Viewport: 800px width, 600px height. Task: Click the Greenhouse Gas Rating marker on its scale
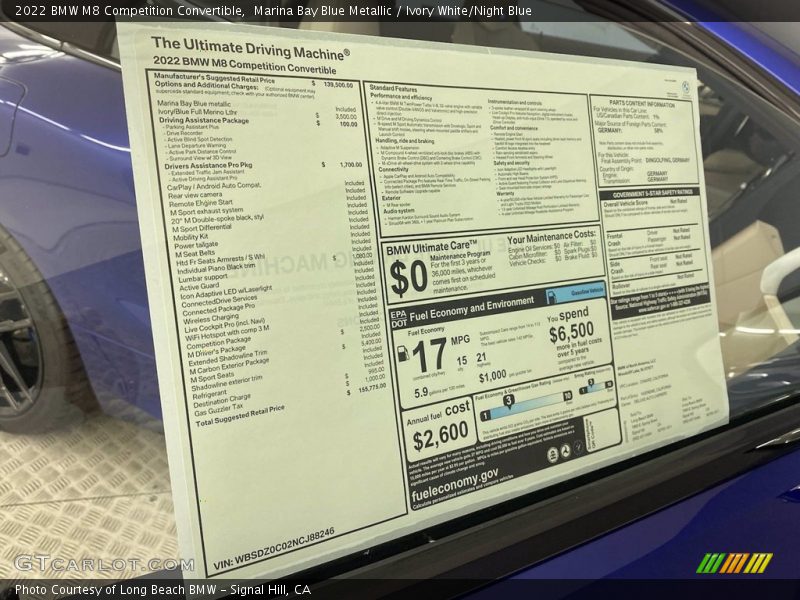pos(508,400)
